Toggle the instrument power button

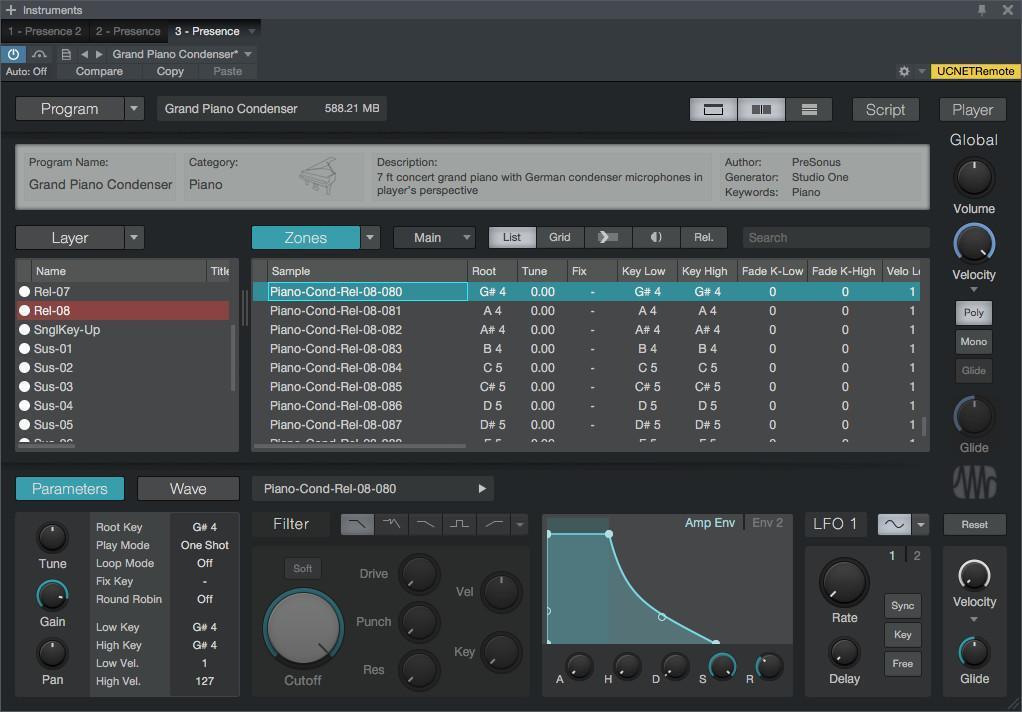click(12, 54)
